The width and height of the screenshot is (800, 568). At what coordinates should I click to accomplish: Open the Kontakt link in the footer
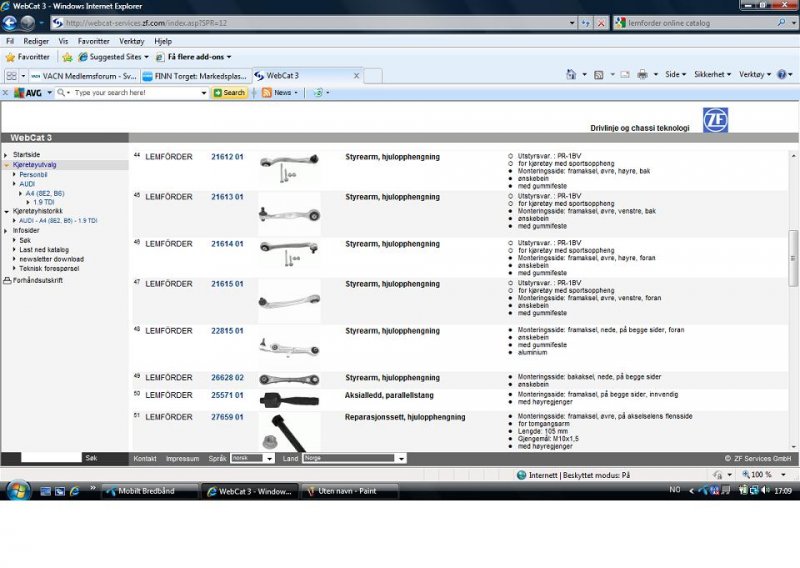(x=145, y=458)
